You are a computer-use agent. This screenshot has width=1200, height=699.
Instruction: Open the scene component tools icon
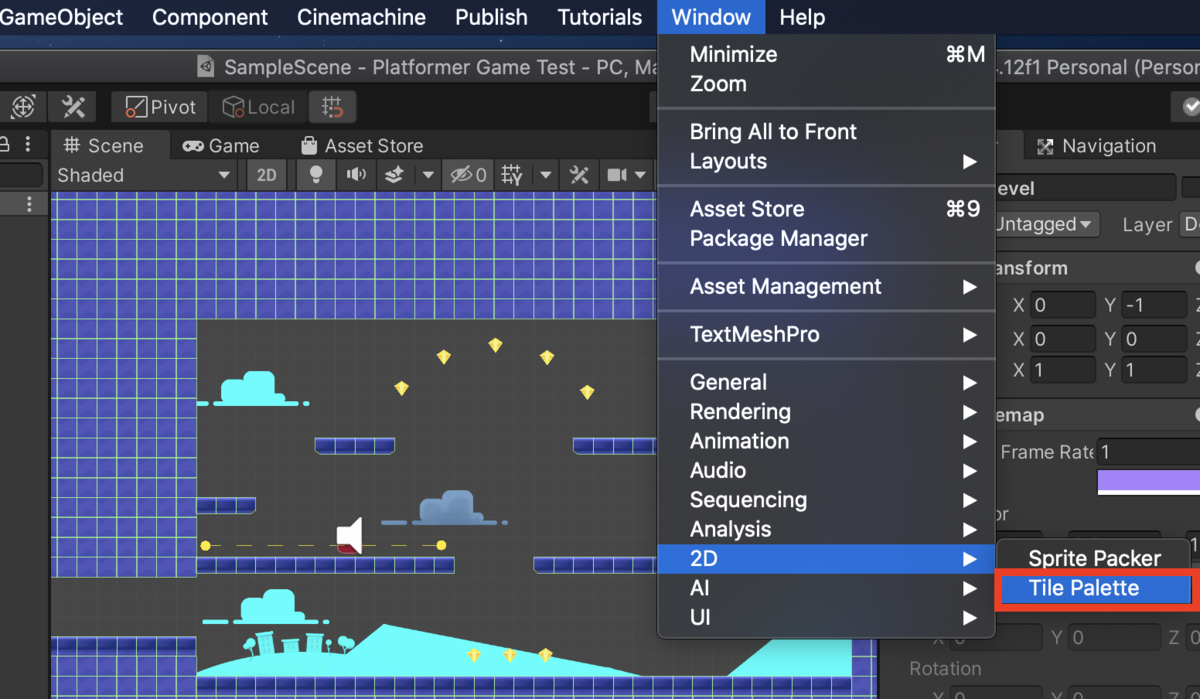point(579,175)
